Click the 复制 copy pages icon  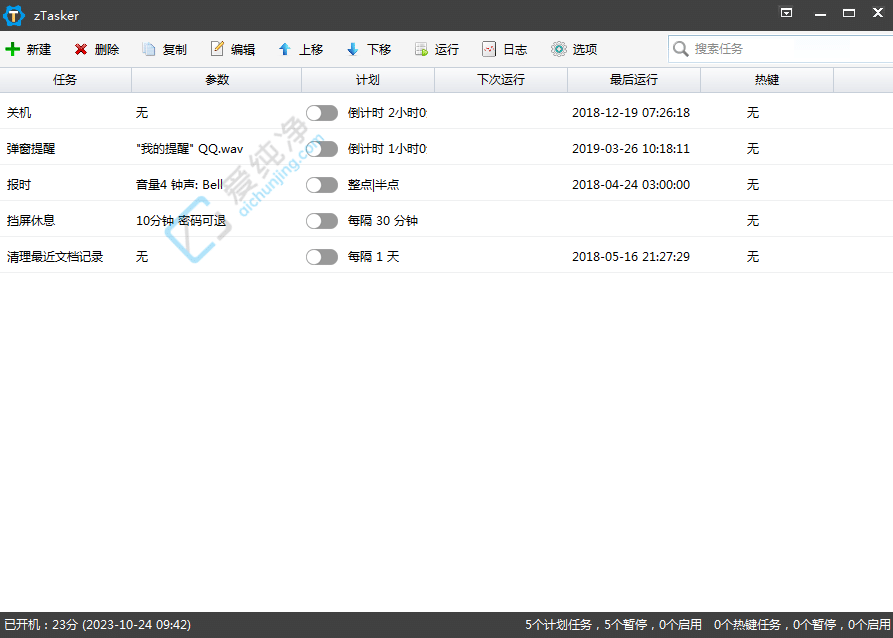pyautogui.click(x=149, y=50)
